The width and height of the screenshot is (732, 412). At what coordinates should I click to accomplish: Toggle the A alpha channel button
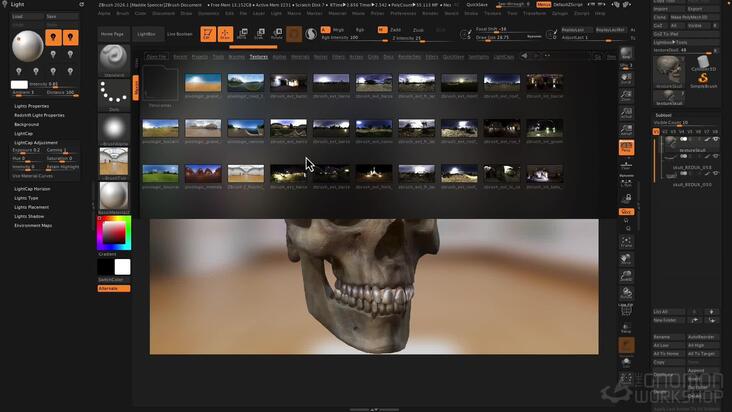tap(325, 29)
